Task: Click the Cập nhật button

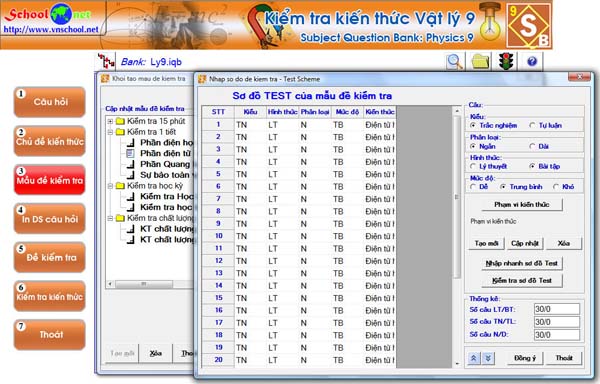Action: coord(525,243)
